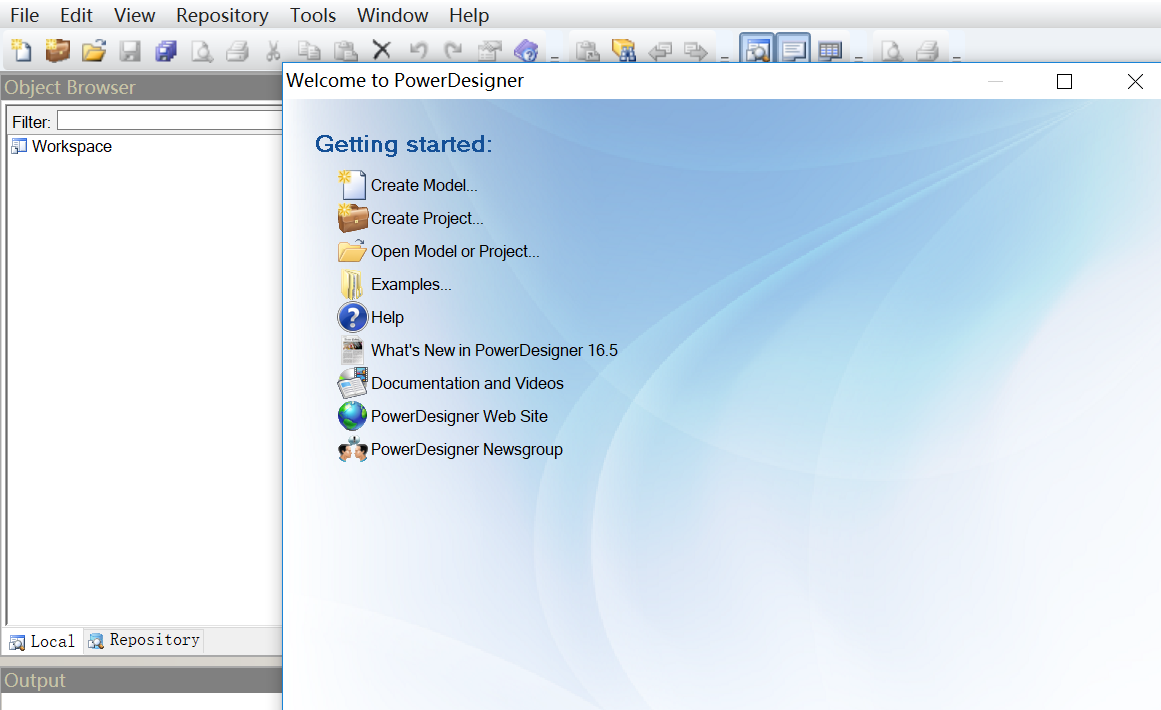Click the PowerDesigner Newsgroup people icon

[x=352, y=449]
